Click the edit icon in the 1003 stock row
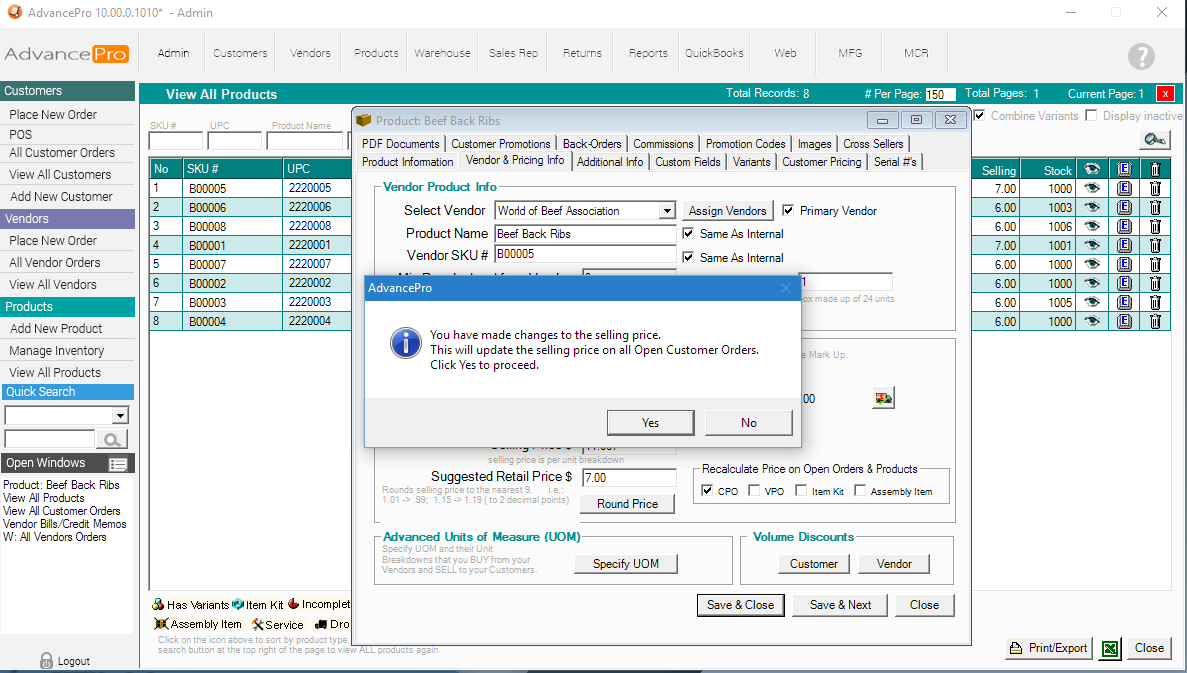Viewport: 1187px width, 673px height. pos(1124,207)
